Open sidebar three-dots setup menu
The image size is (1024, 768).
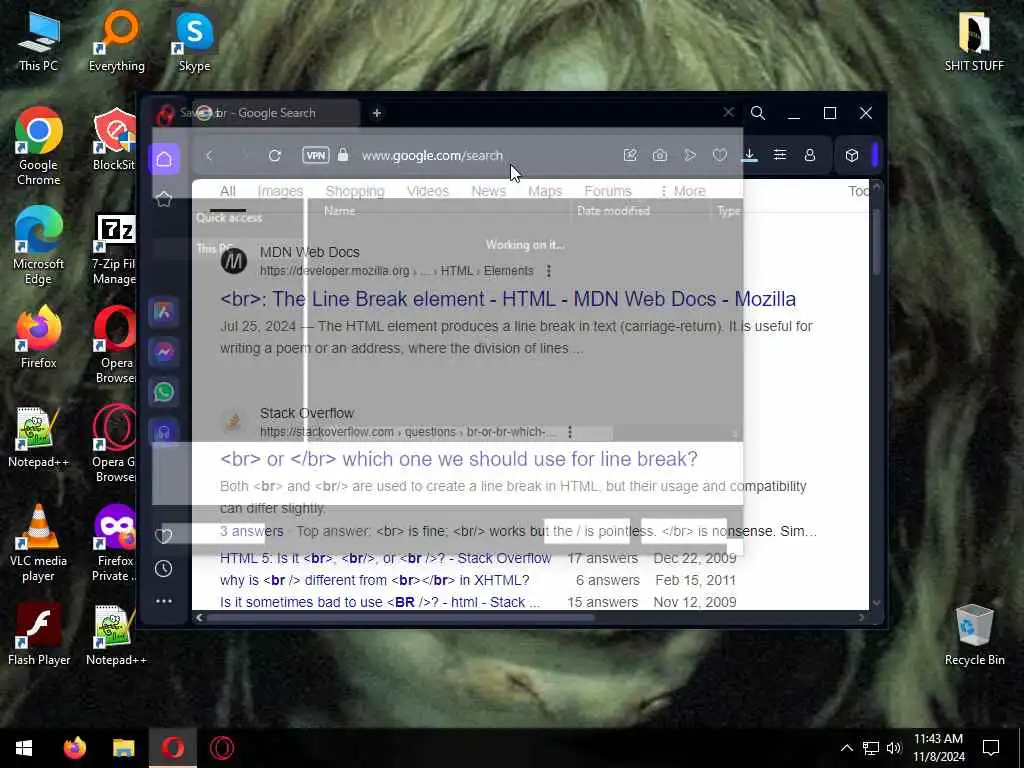click(164, 600)
